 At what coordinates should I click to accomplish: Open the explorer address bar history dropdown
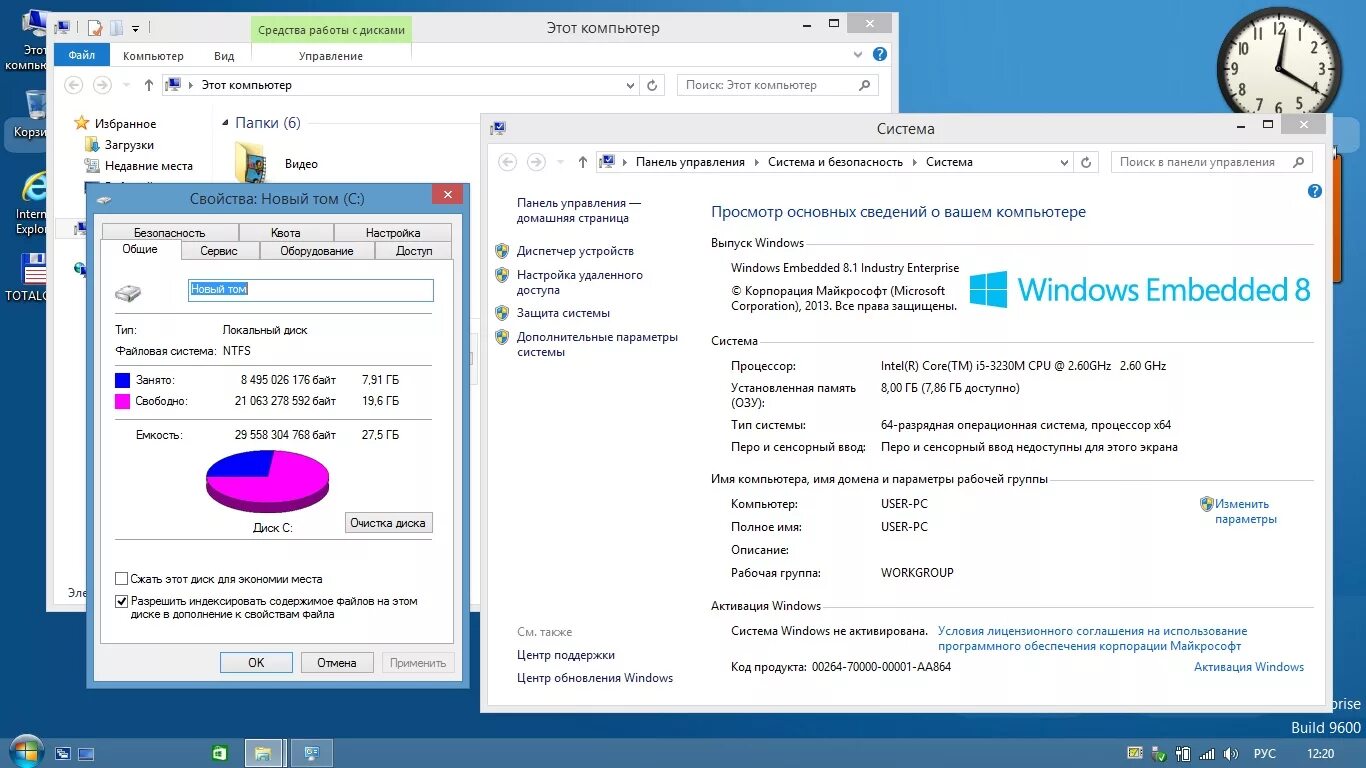[x=630, y=85]
